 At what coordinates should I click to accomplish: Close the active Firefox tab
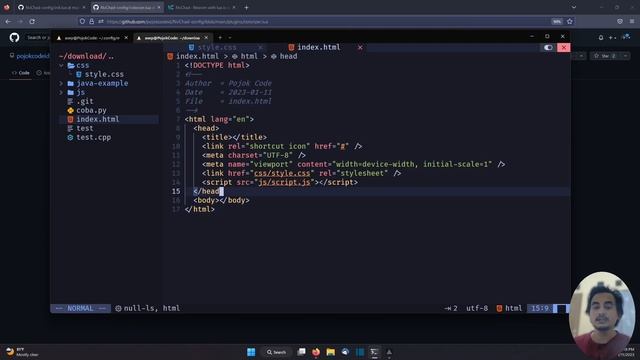(x=159, y=7)
